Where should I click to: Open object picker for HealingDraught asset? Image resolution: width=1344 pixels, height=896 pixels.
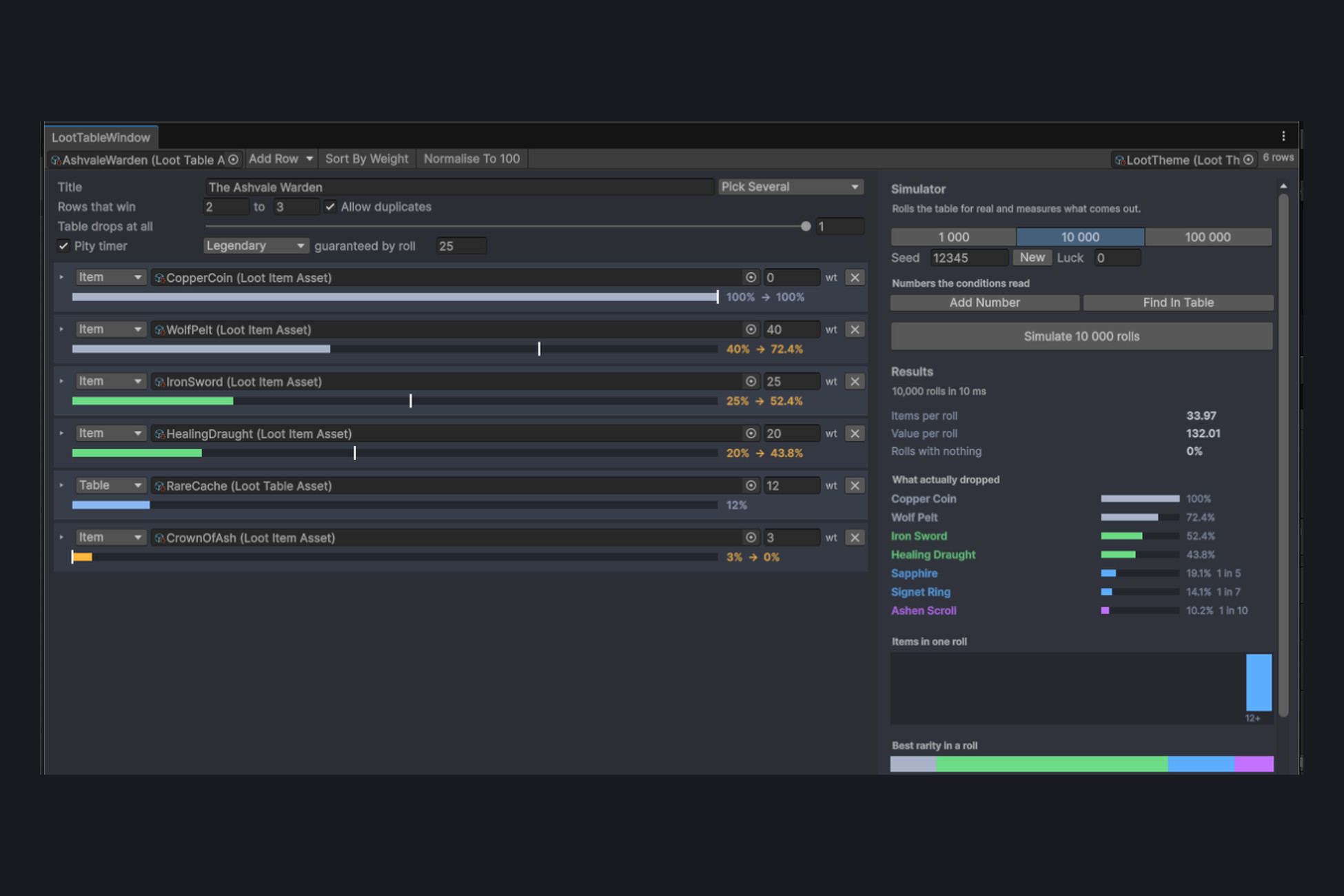(x=751, y=434)
